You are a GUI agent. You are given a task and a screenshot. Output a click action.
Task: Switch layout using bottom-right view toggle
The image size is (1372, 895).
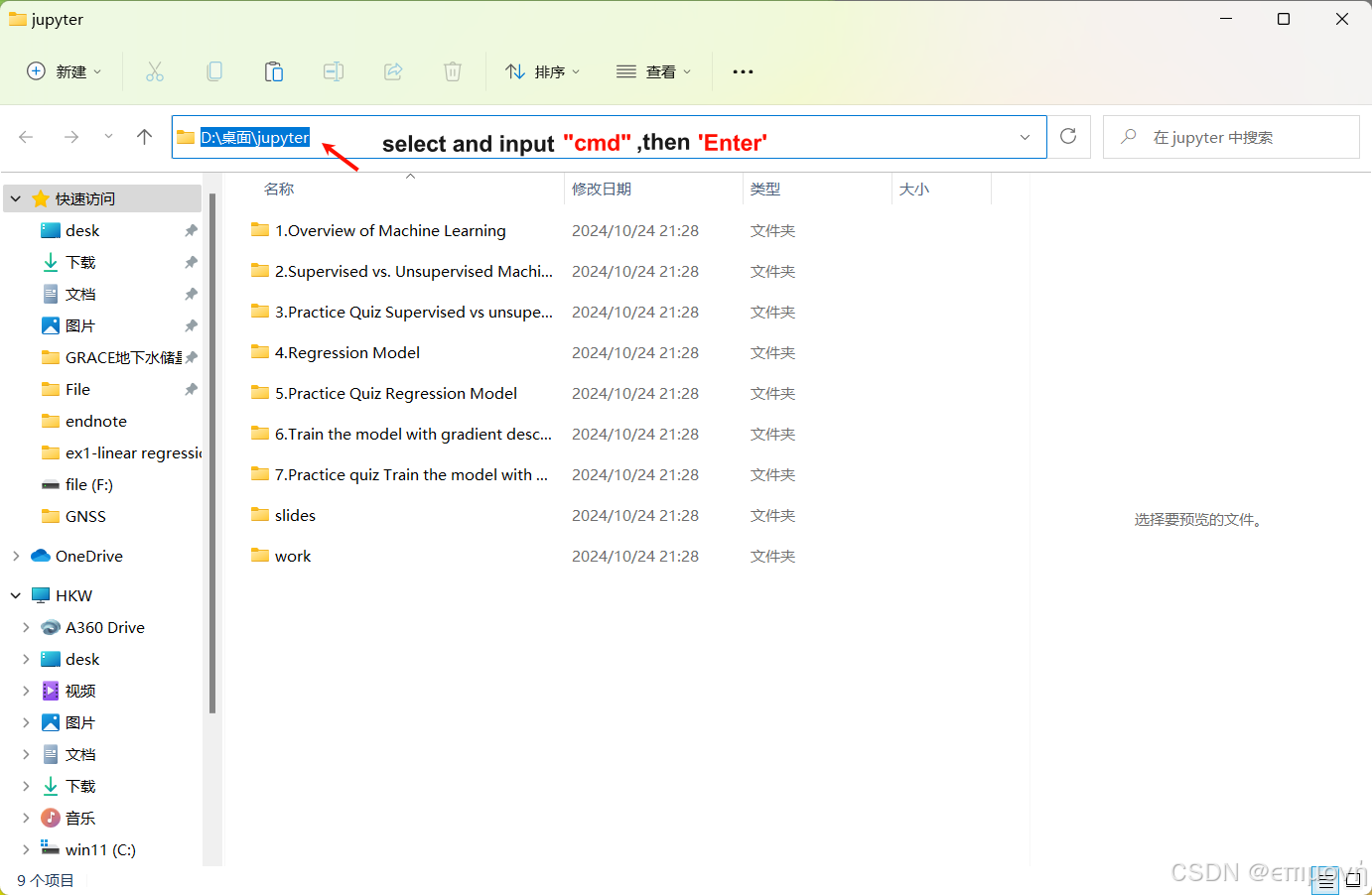coord(1354,881)
